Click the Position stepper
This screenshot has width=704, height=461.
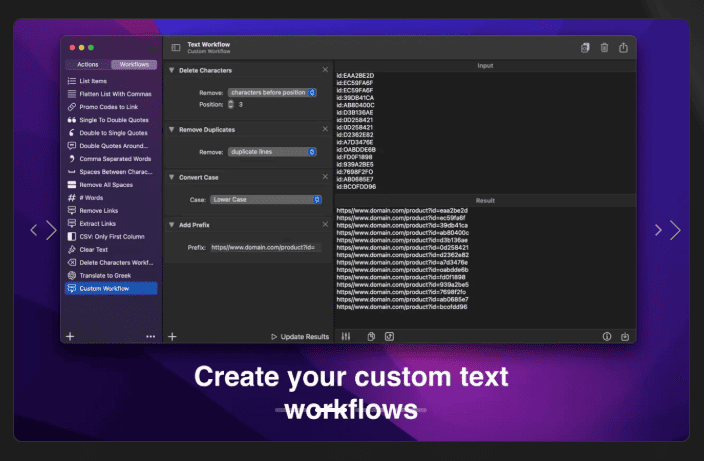pyautogui.click(x=231, y=105)
